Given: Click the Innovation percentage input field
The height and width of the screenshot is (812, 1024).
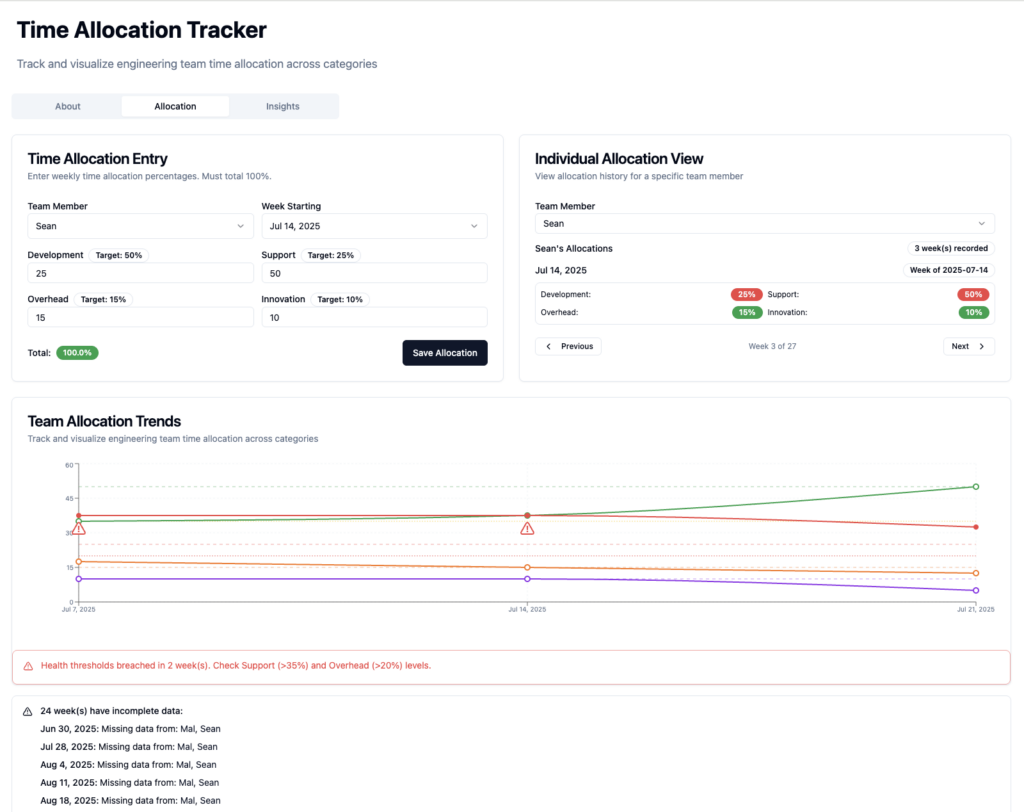Looking at the screenshot, I should point(374,317).
